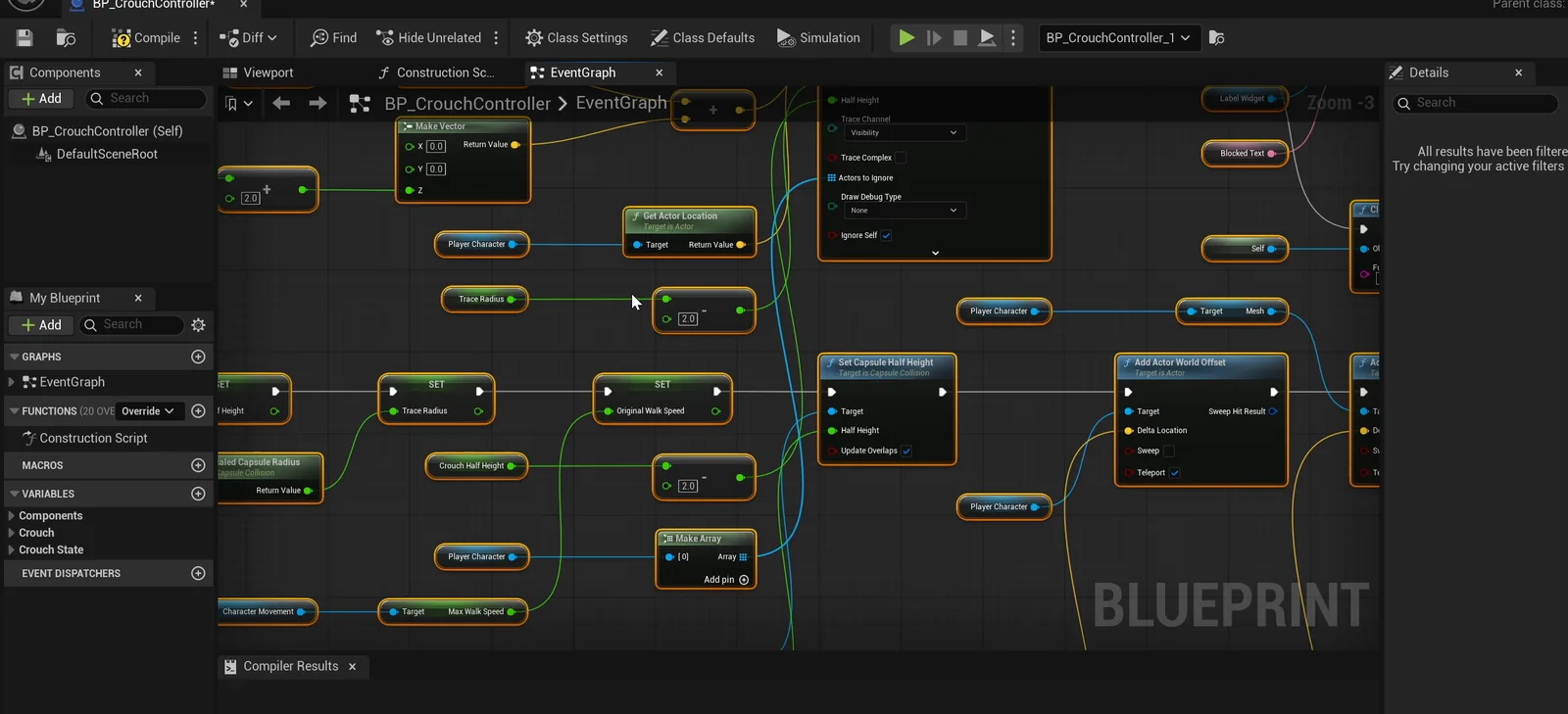
Task: Add a new graph with plus icon
Action: point(198,357)
